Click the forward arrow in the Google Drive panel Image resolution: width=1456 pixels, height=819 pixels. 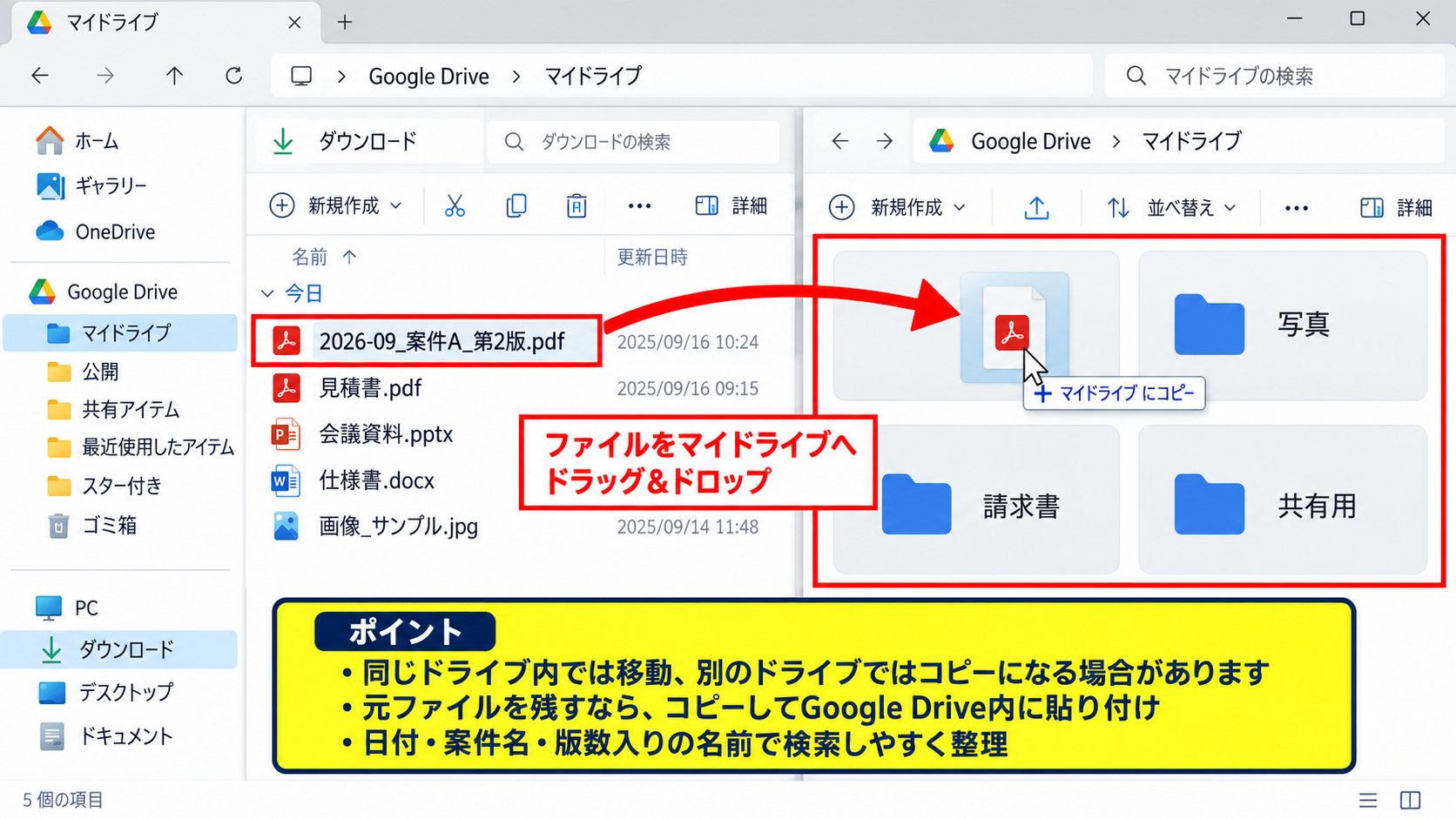(x=885, y=141)
